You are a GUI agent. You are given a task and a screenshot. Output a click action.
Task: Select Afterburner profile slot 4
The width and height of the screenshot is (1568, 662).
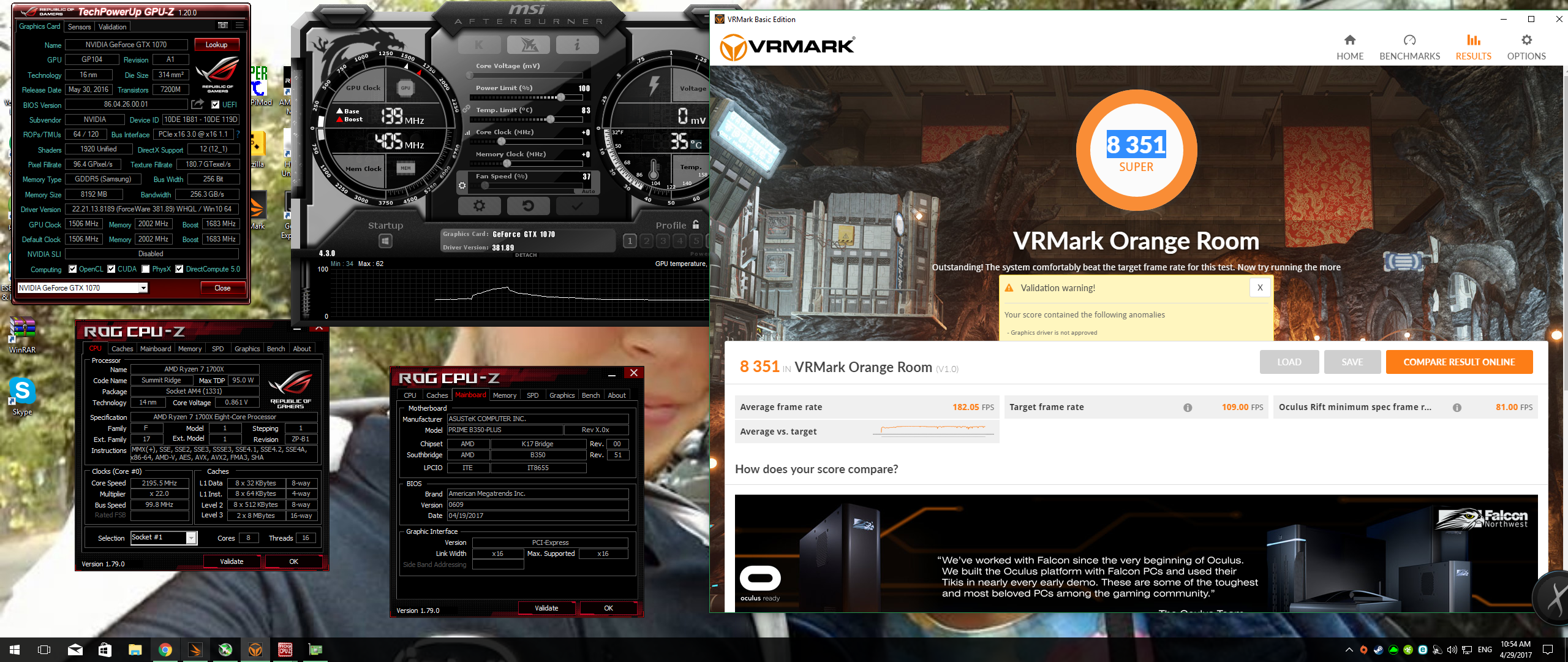tap(679, 241)
